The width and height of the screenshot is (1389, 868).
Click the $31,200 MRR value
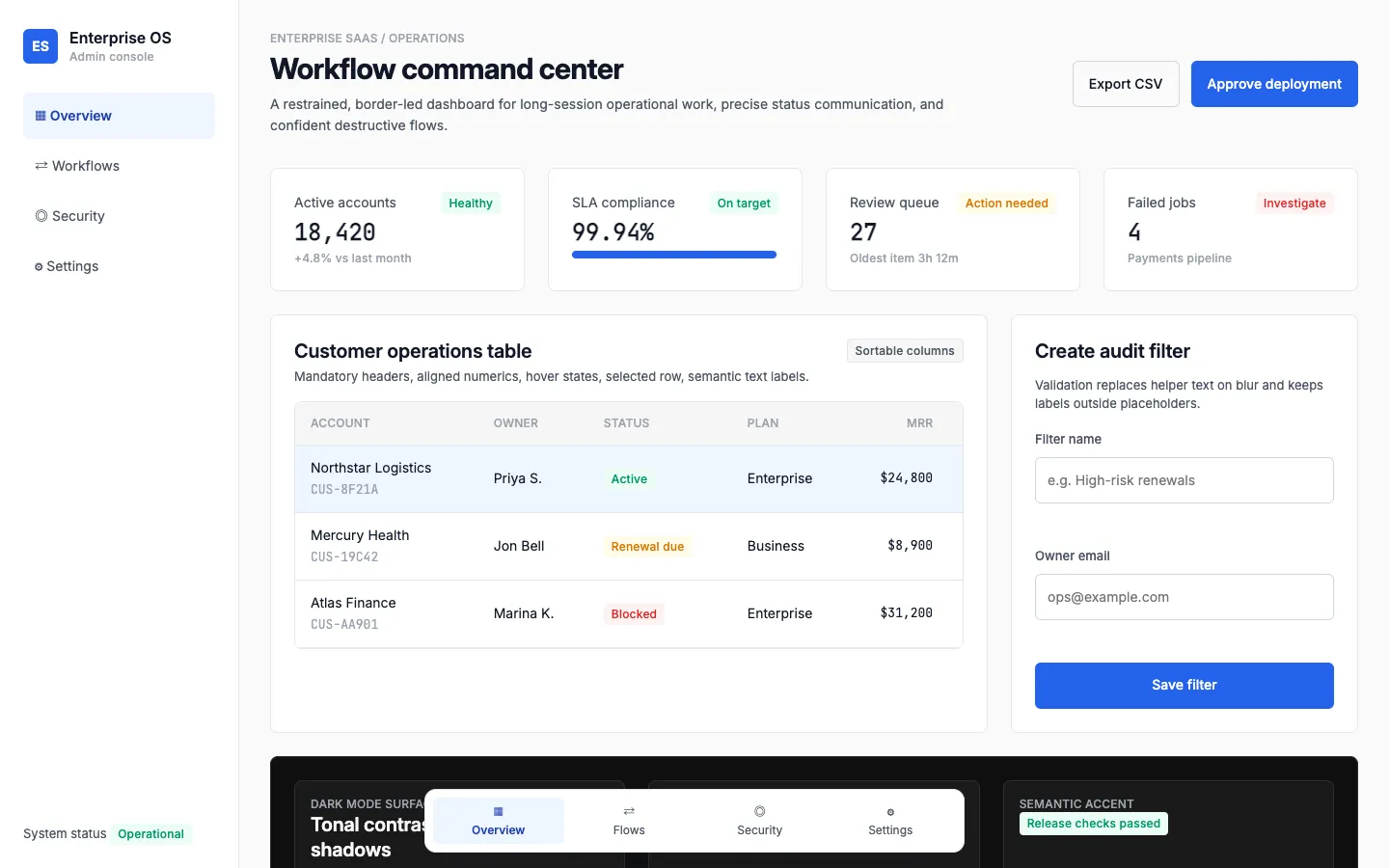coord(907,613)
